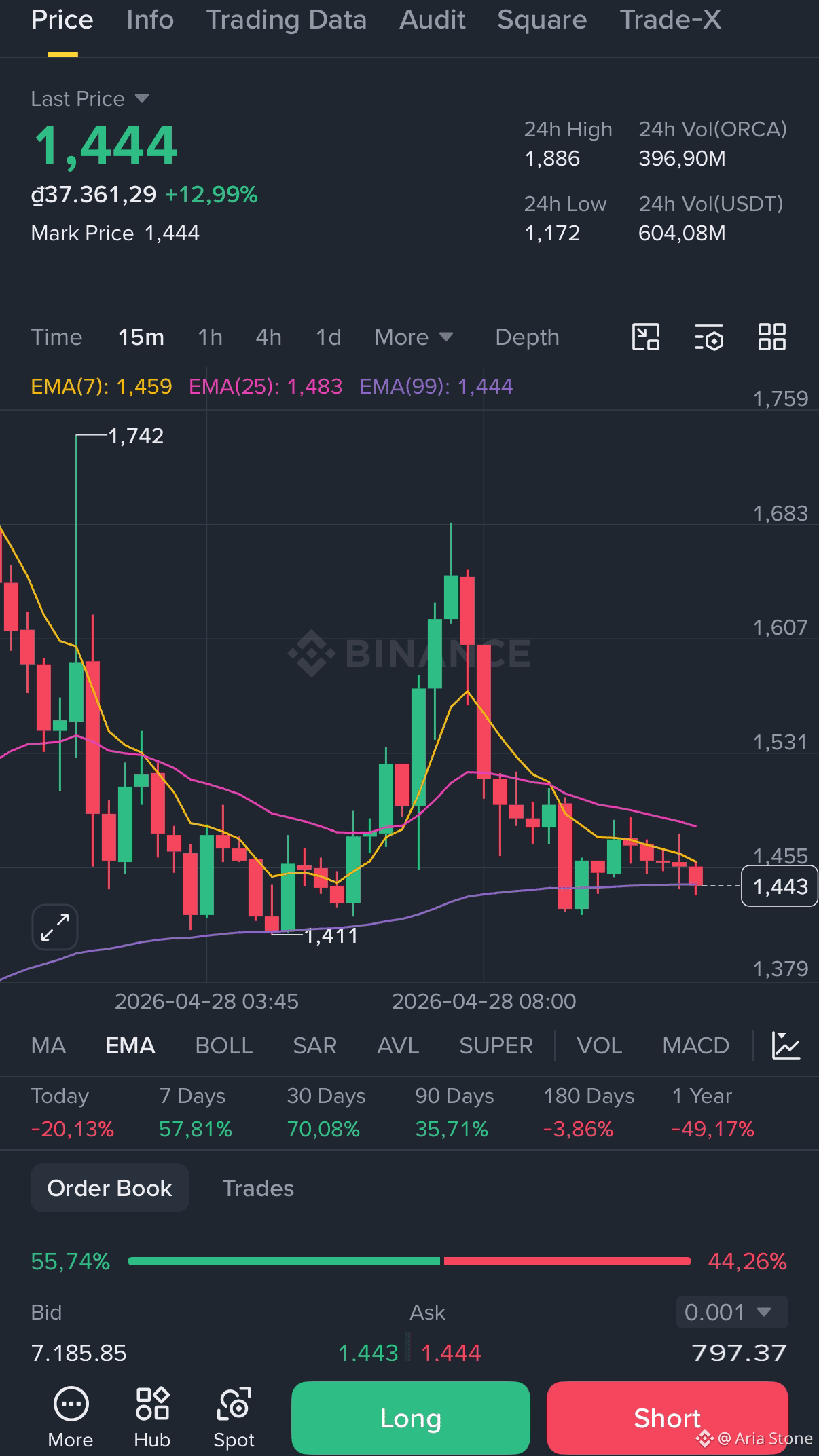Viewport: 819px width, 1456px height.
Task: Tap the 180 Days -3,86% performance
Action: [x=589, y=1113]
